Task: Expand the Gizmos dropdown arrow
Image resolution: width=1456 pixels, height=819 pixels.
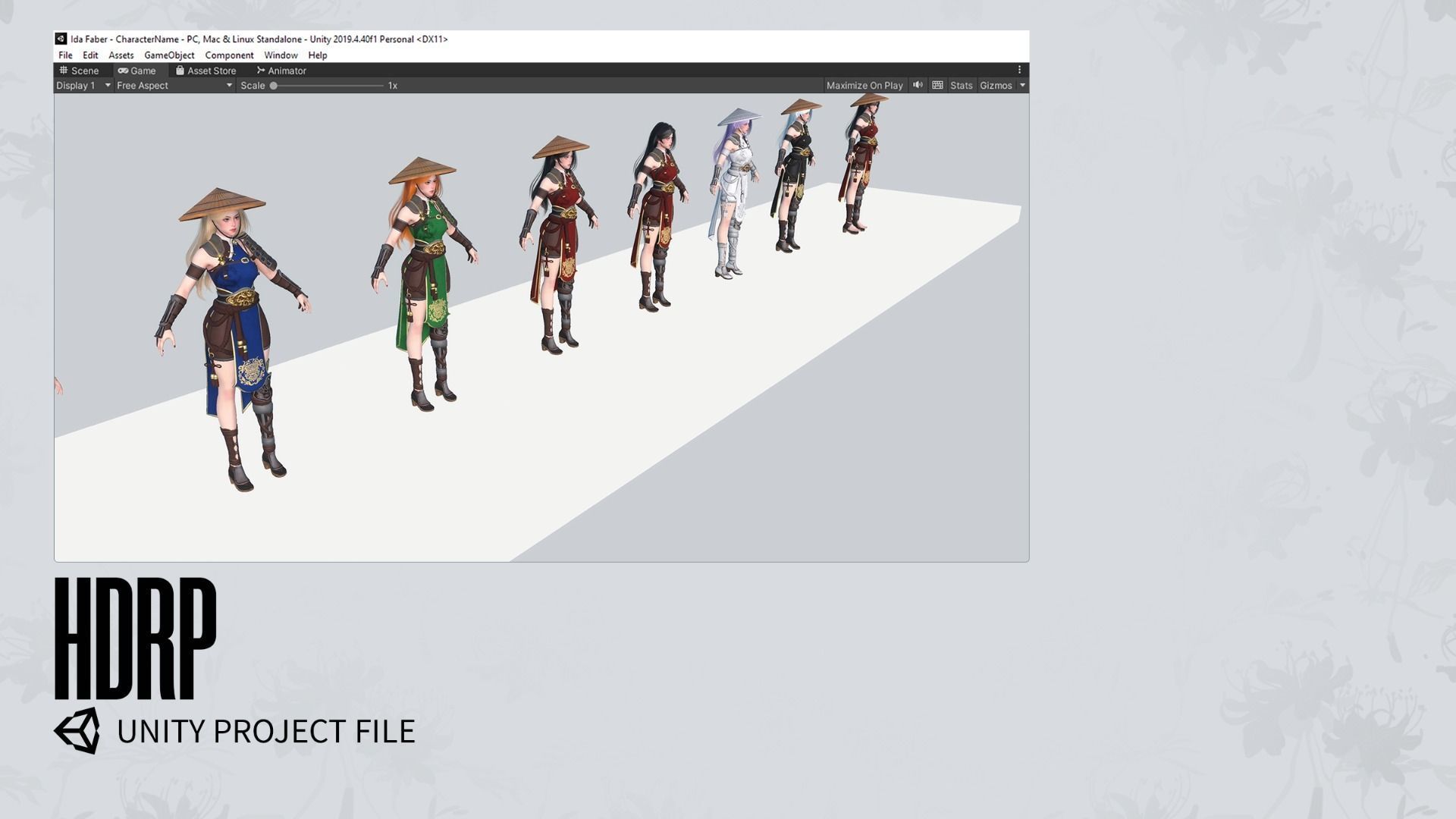Action: pyautogui.click(x=1022, y=86)
